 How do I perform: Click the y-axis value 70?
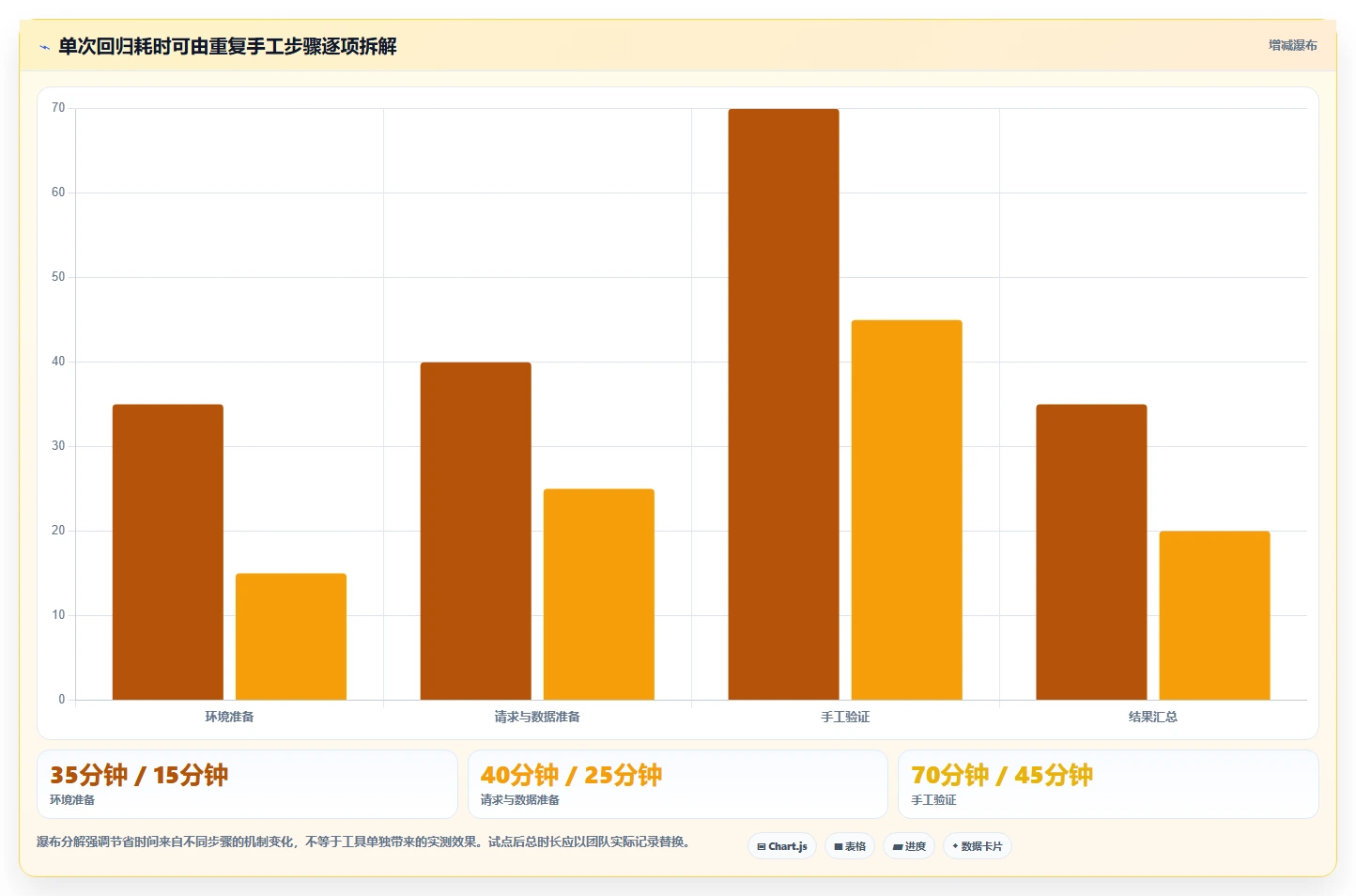(58, 108)
